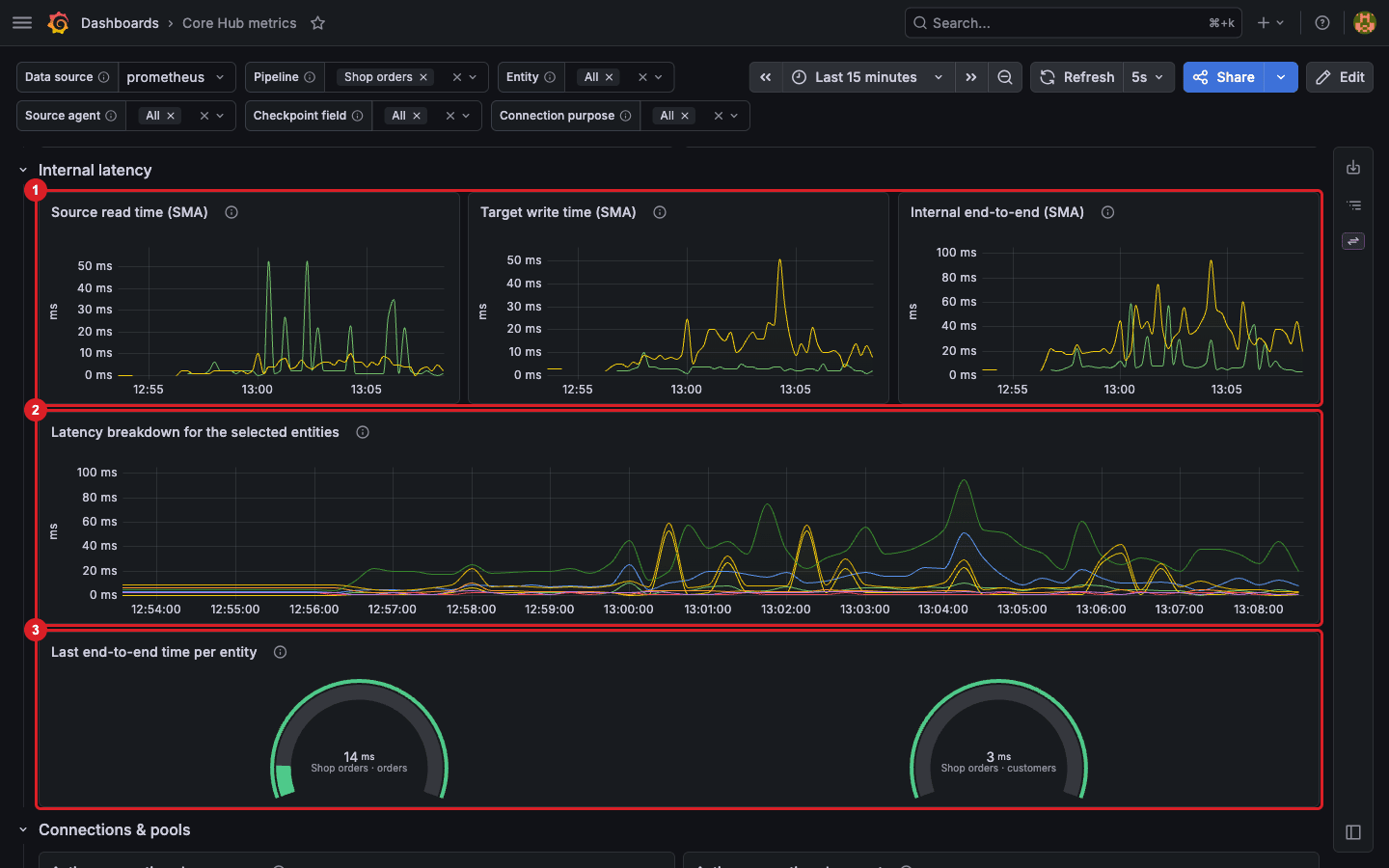
Task: Open the Internal end-to-end (SMA) panel title
Action: pos(997,212)
